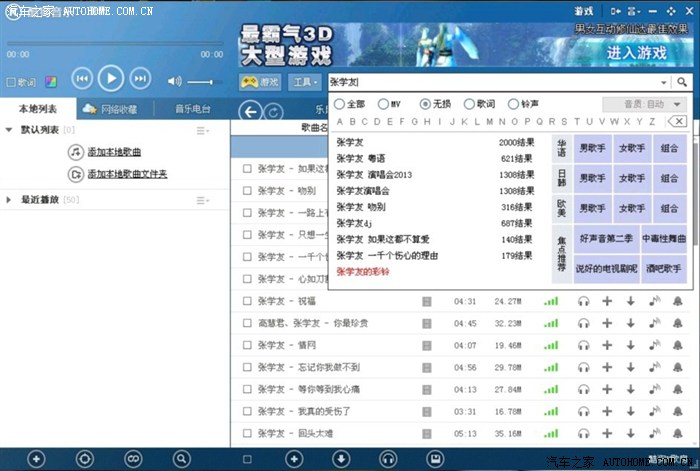700x471 pixels.
Task: Mute the volume speaker icon
Action: 174,81
